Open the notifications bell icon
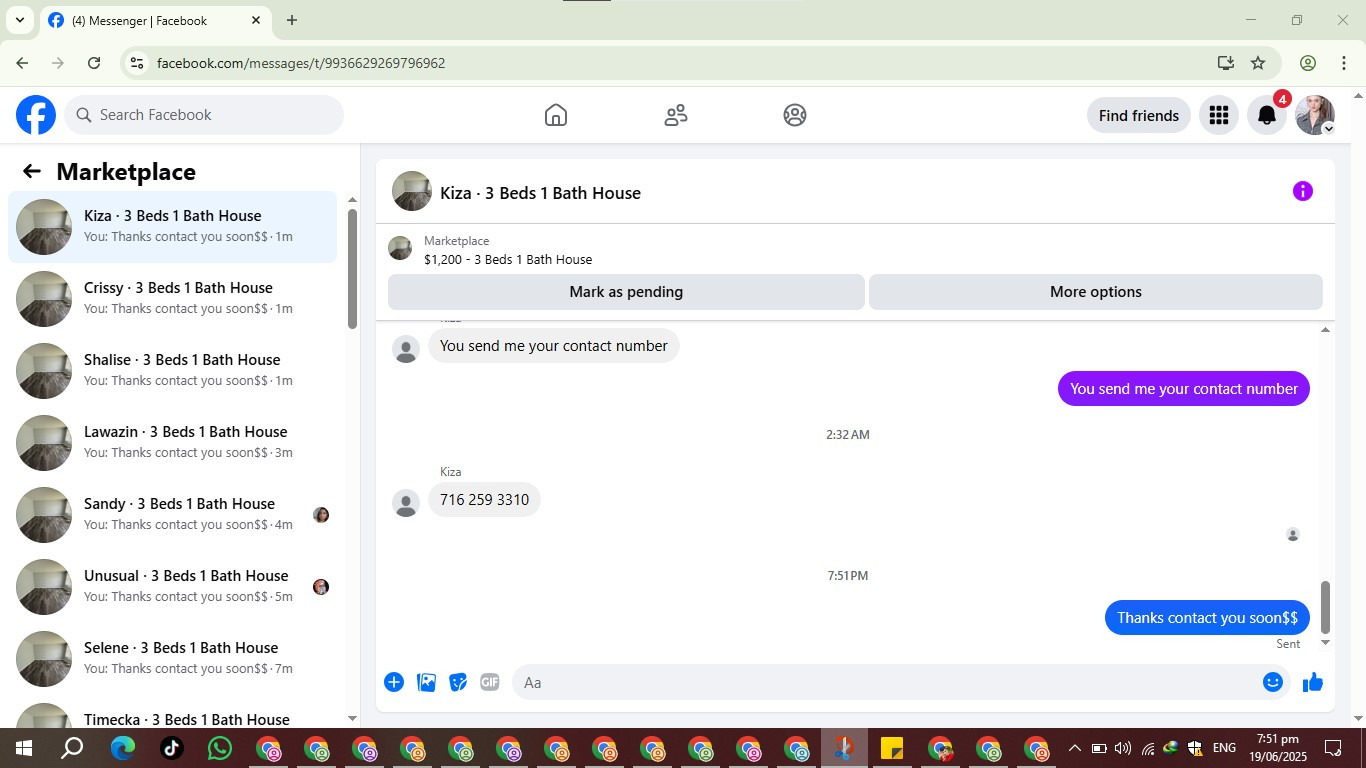The width and height of the screenshot is (1366, 768). pyautogui.click(x=1267, y=115)
